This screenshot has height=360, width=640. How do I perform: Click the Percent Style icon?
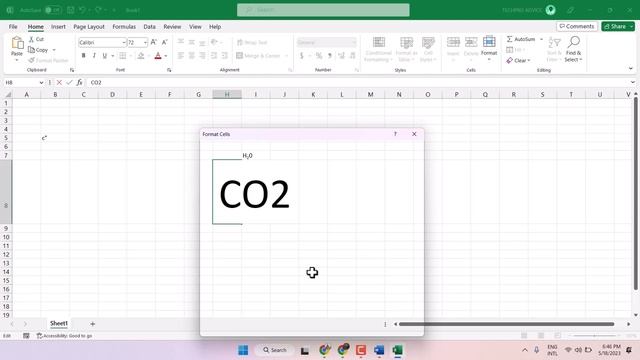pyautogui.click(x=319, y=56)
